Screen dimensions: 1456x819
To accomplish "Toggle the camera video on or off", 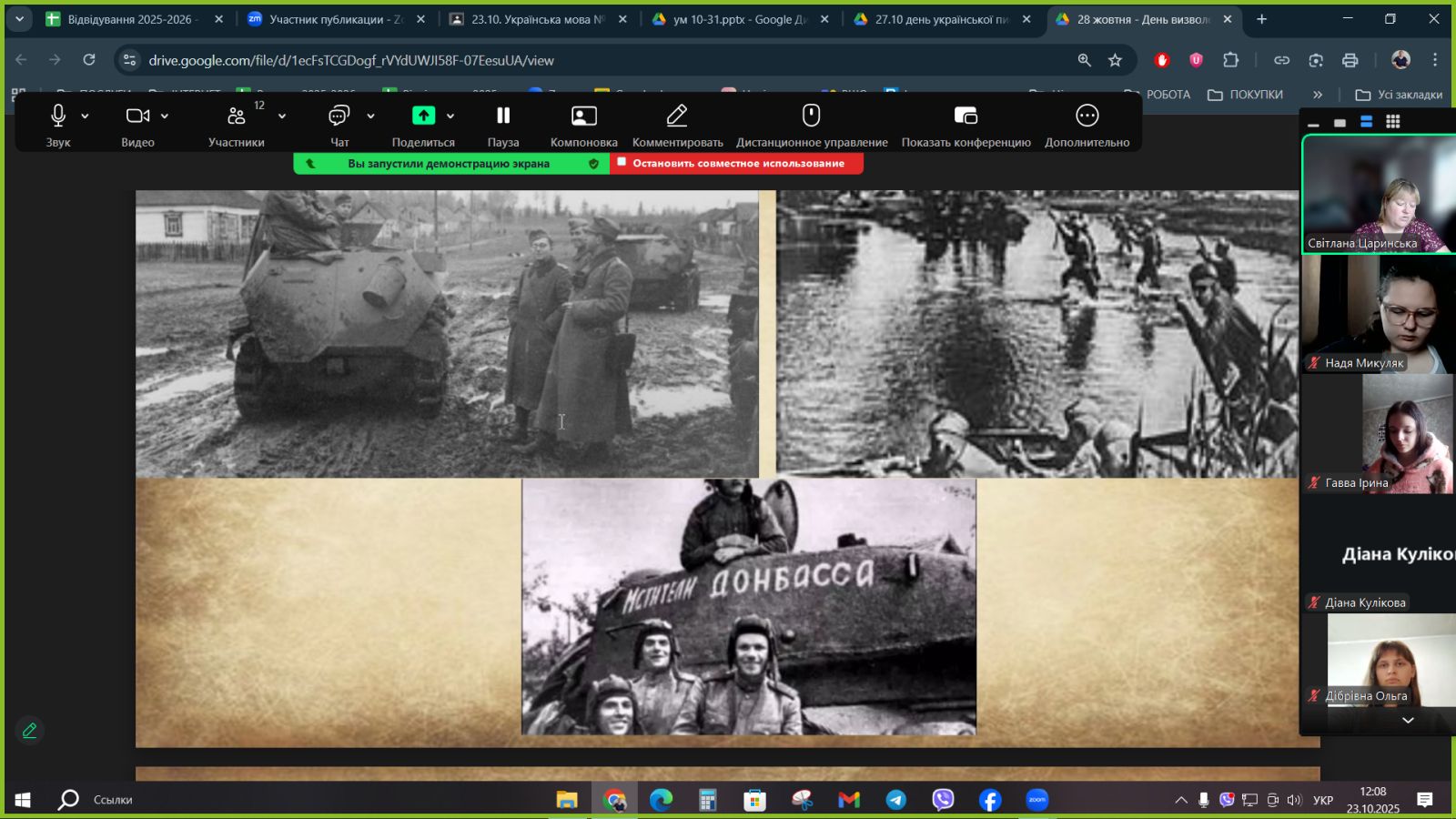I will 137,116.
